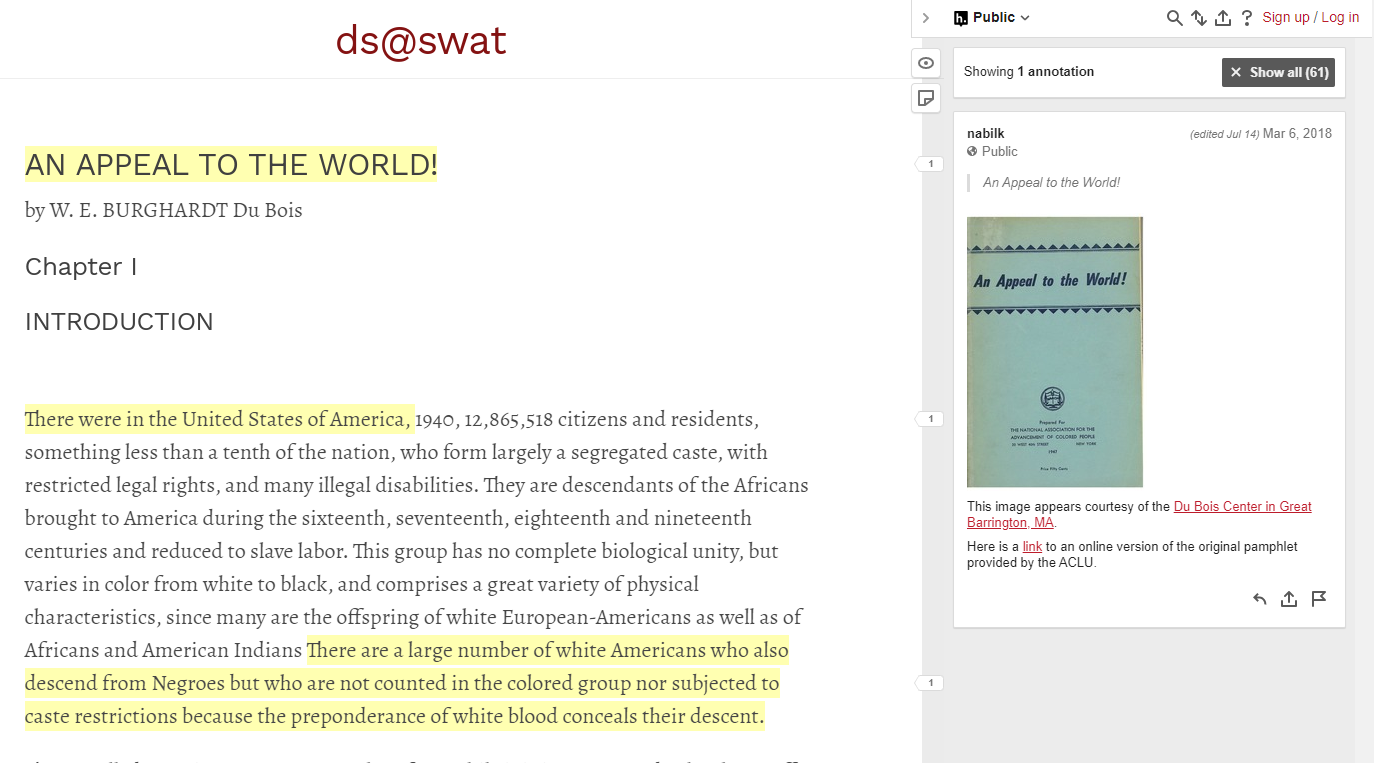Open the share page icon in the sidebar header

pos(1223,18)
